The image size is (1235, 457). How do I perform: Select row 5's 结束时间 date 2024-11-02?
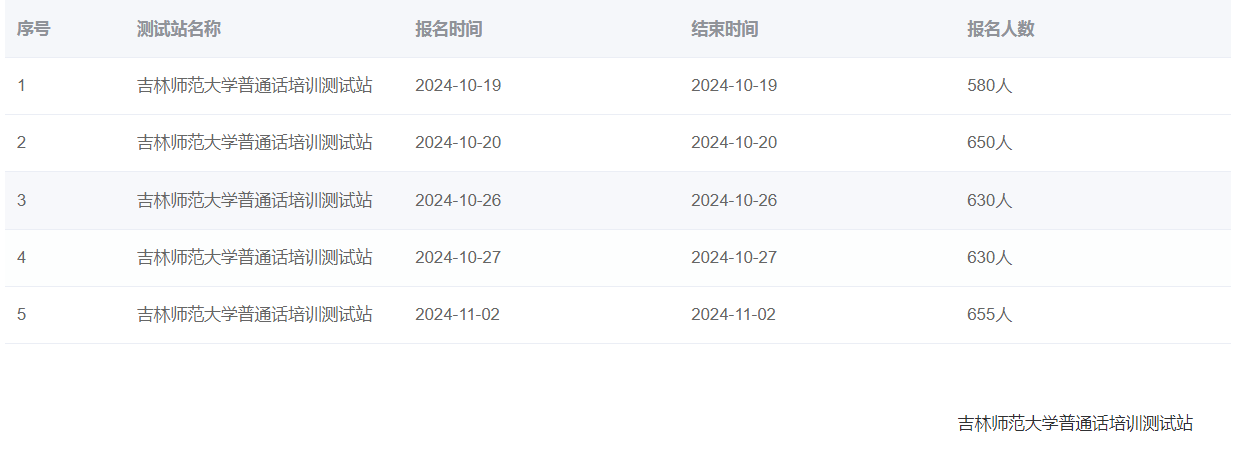point(733,315)
